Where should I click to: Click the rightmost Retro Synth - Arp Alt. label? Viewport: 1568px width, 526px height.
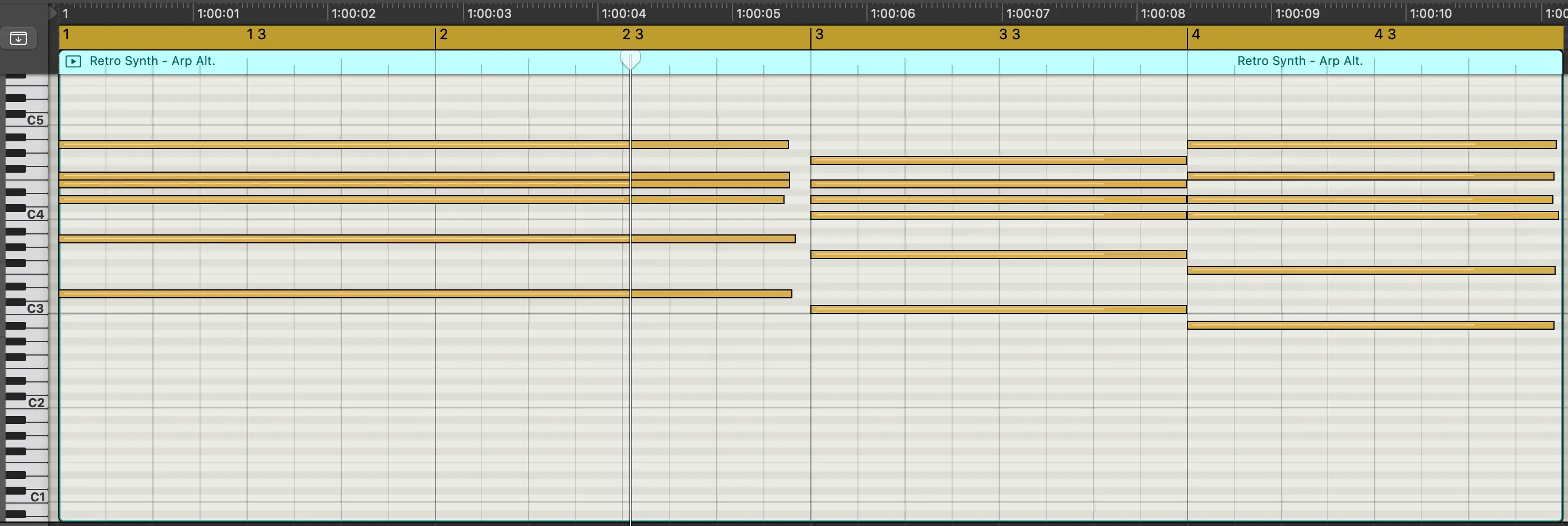pyautogui.click(x=1300, y=61)
